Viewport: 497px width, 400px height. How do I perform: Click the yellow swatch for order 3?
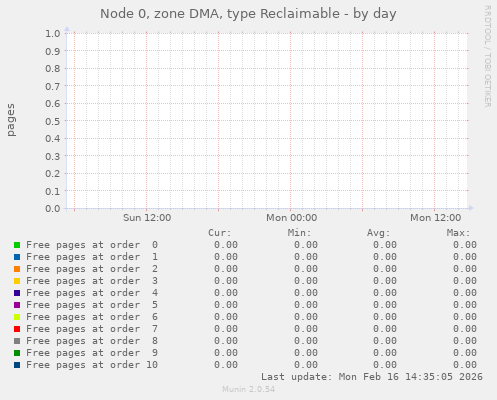(17, 281)
